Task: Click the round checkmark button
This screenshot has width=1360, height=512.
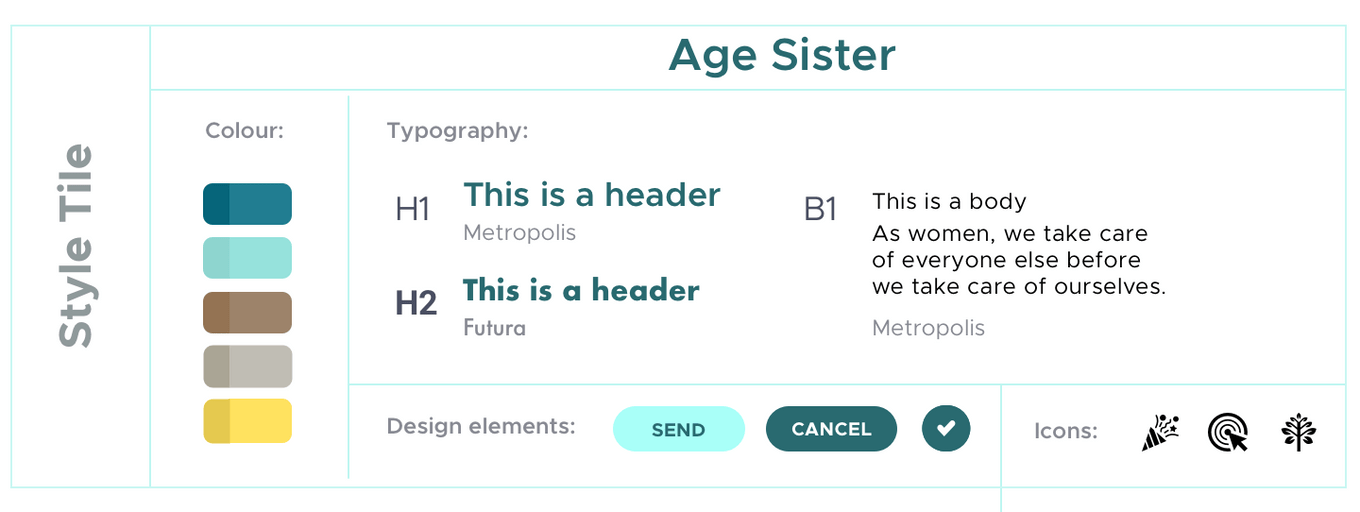Action: [x=946, y=428]
